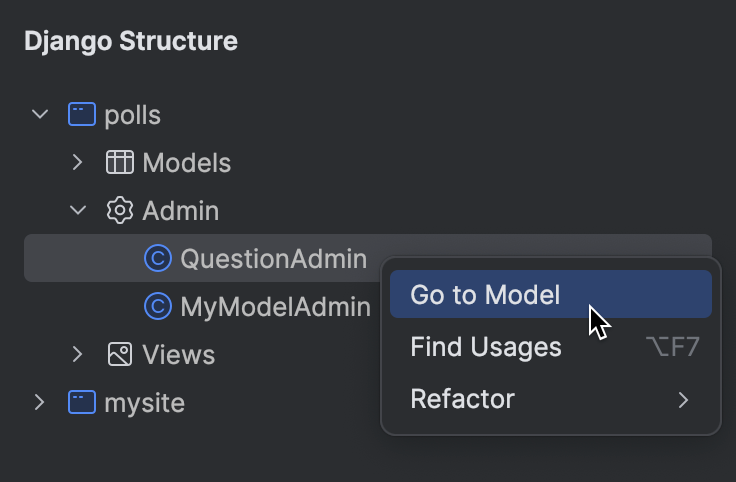
Task: Open the Refactor submenu
Action: tap(462, 399)
